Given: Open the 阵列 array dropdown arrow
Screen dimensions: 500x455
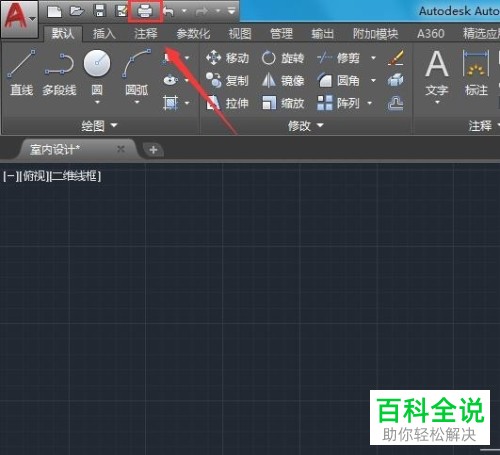Looking at the screenshot, I should coord(369,103).
